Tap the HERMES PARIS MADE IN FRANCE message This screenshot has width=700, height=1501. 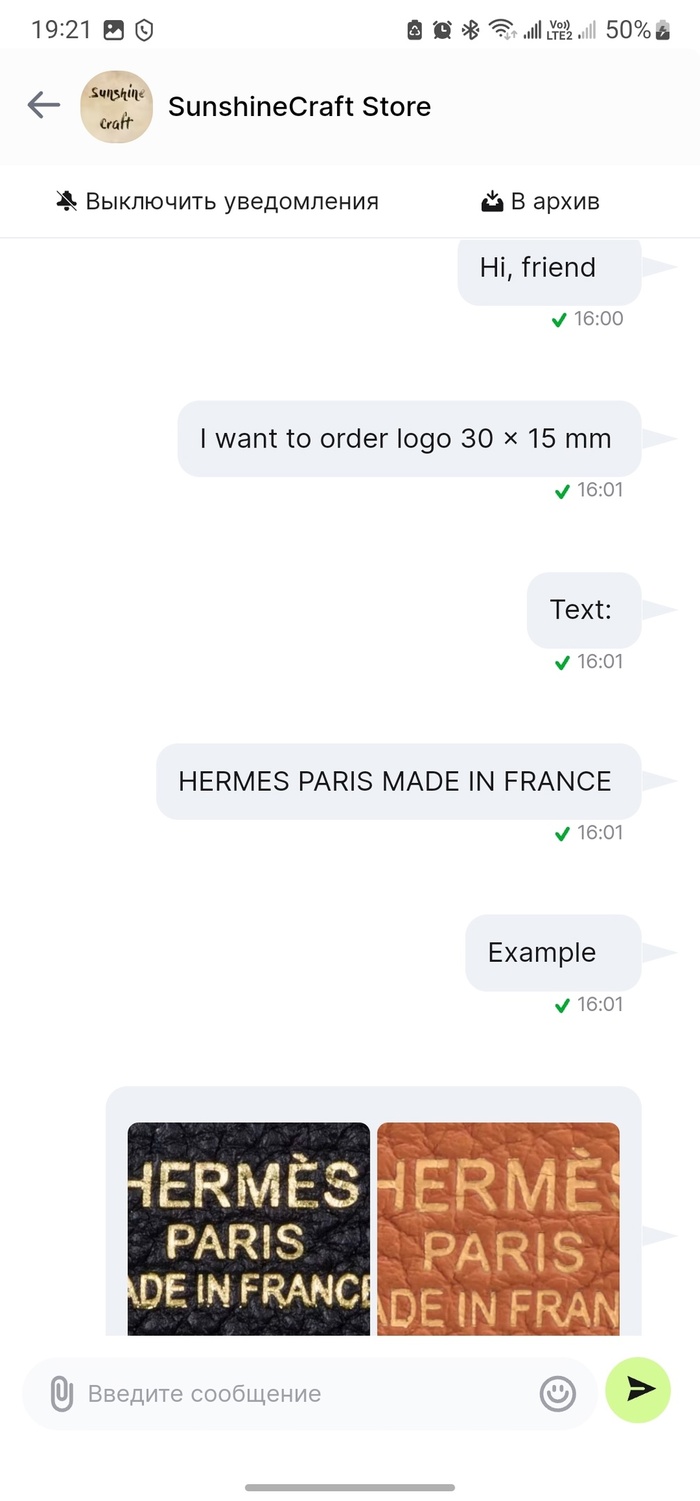pyautogui.click(x=398, y=781)
